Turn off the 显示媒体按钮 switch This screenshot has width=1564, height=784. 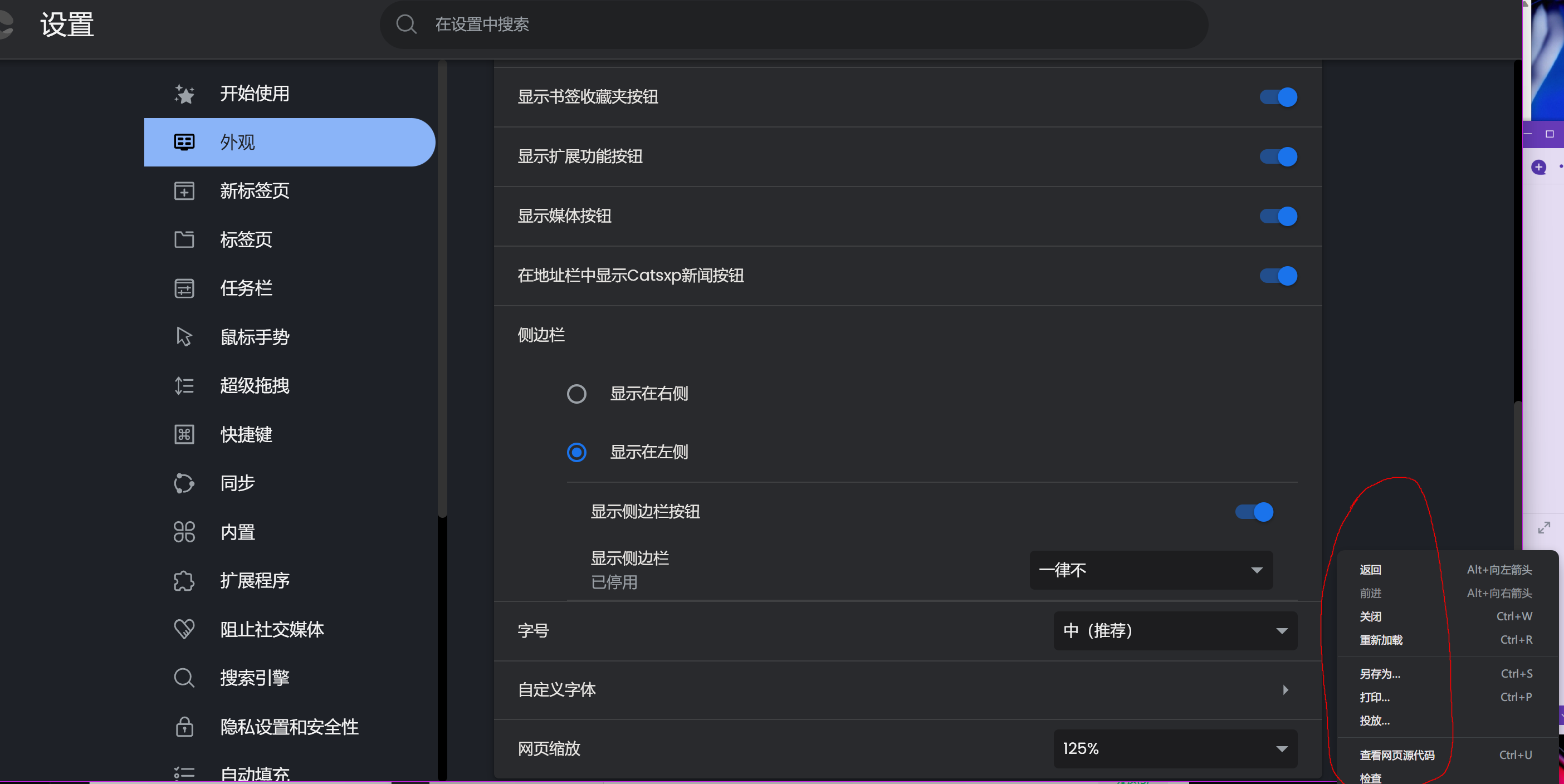(1278, 216)
